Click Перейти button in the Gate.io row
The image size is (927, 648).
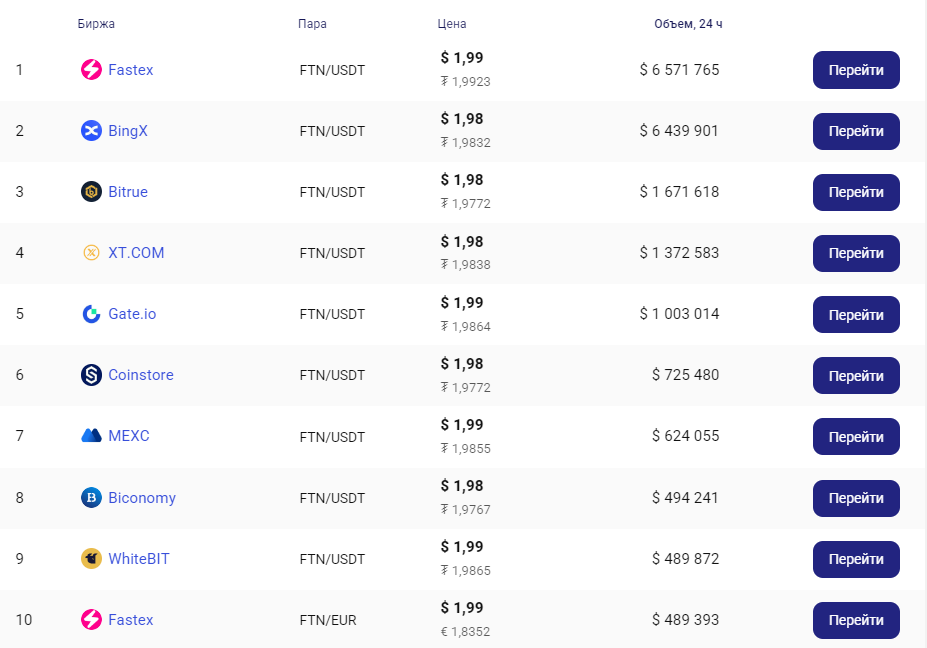coord(856,315)
